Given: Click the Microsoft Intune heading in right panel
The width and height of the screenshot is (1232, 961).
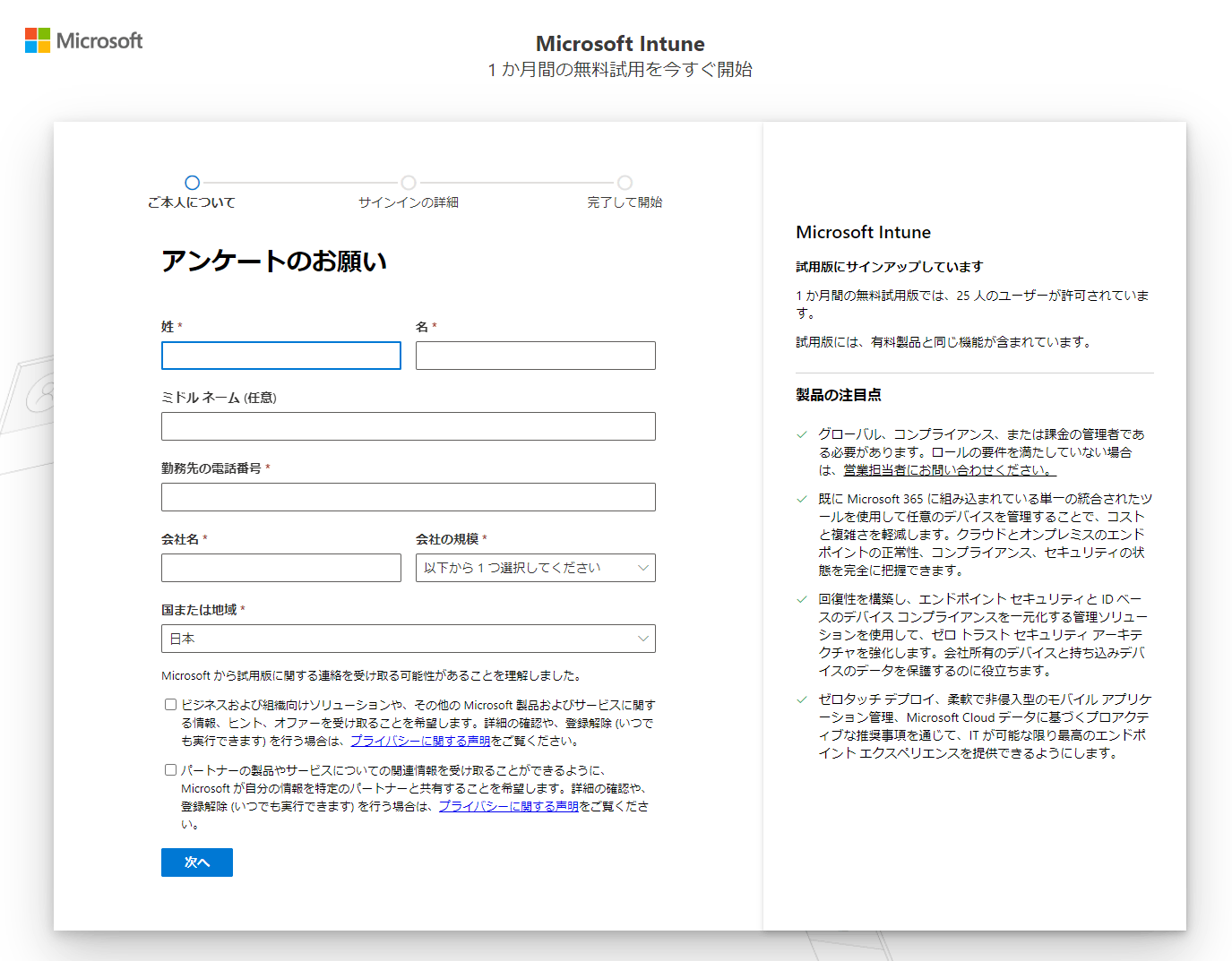Looking at the screenshot, I should (x=864, y=232).
